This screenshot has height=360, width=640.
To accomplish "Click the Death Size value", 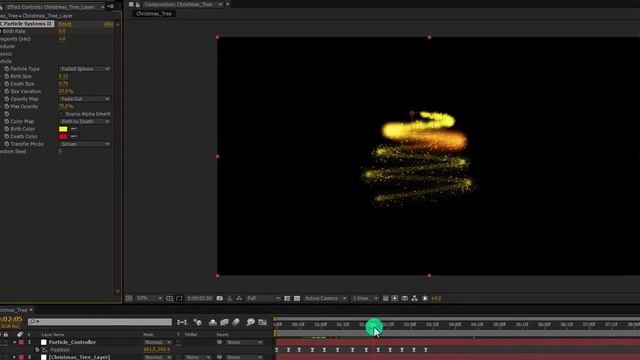I will point(63,84).
